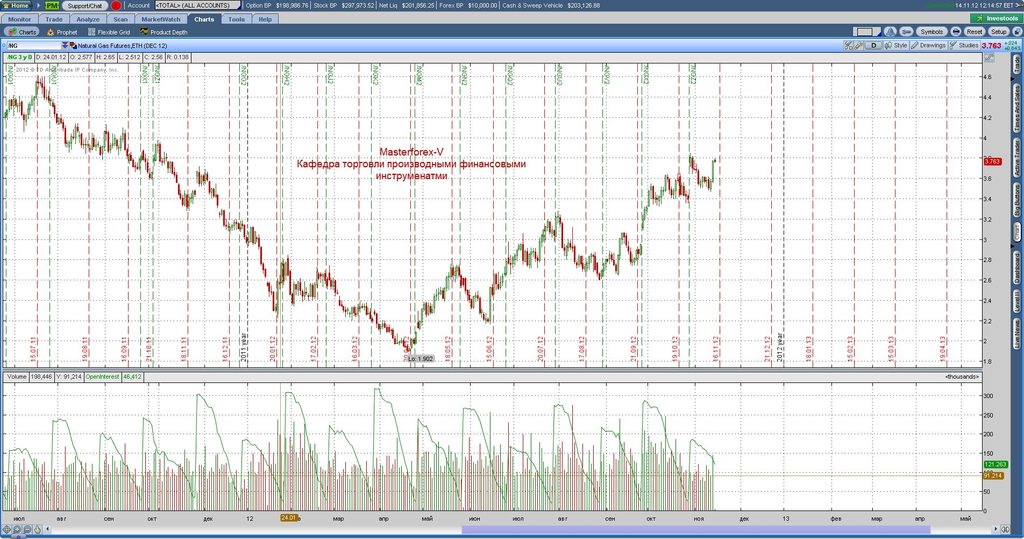Expand the symbol selector arrow next to NG
1024x539 pixels.
click(65, 46)
